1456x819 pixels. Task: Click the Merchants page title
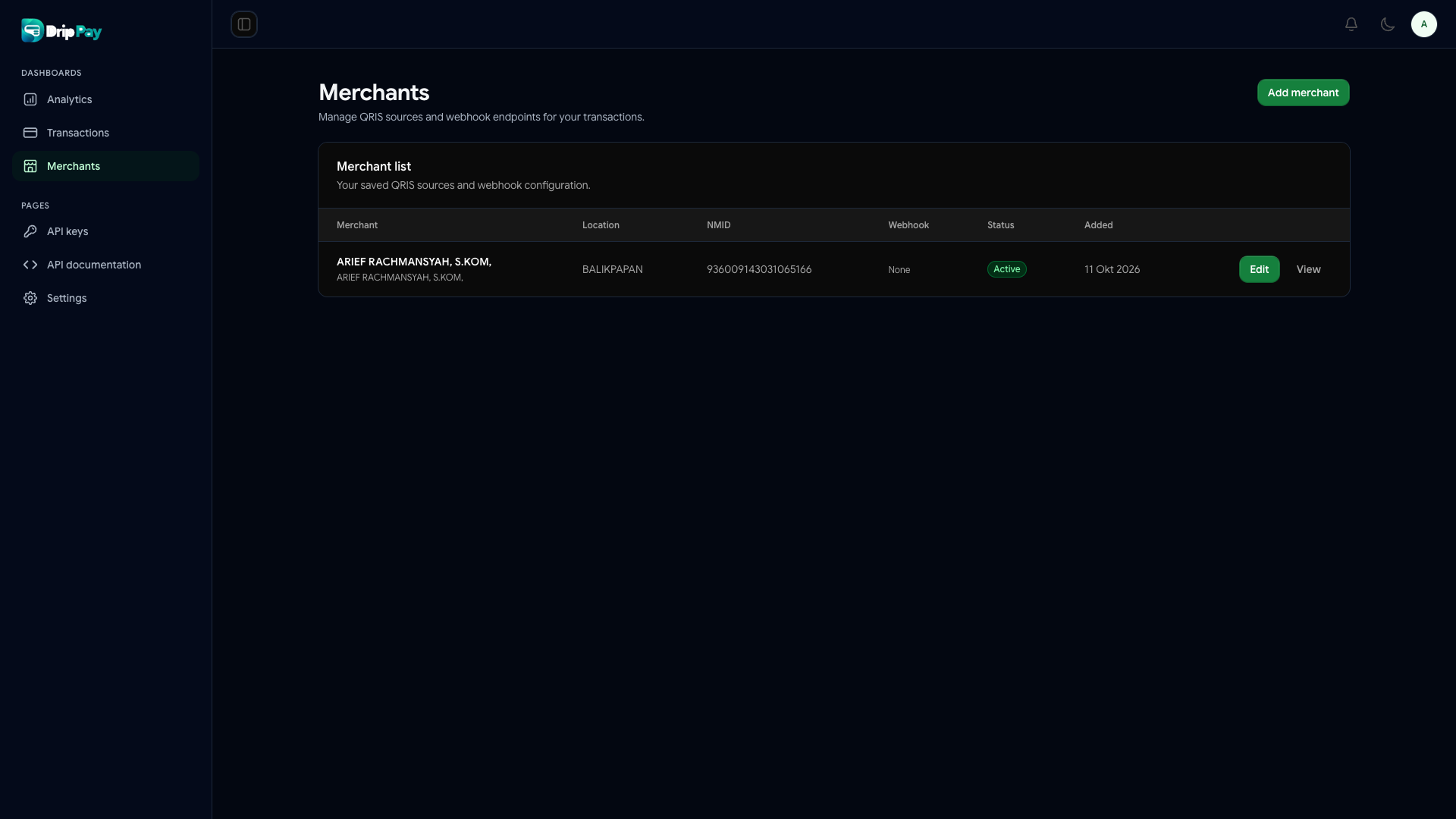coord(374,93)
